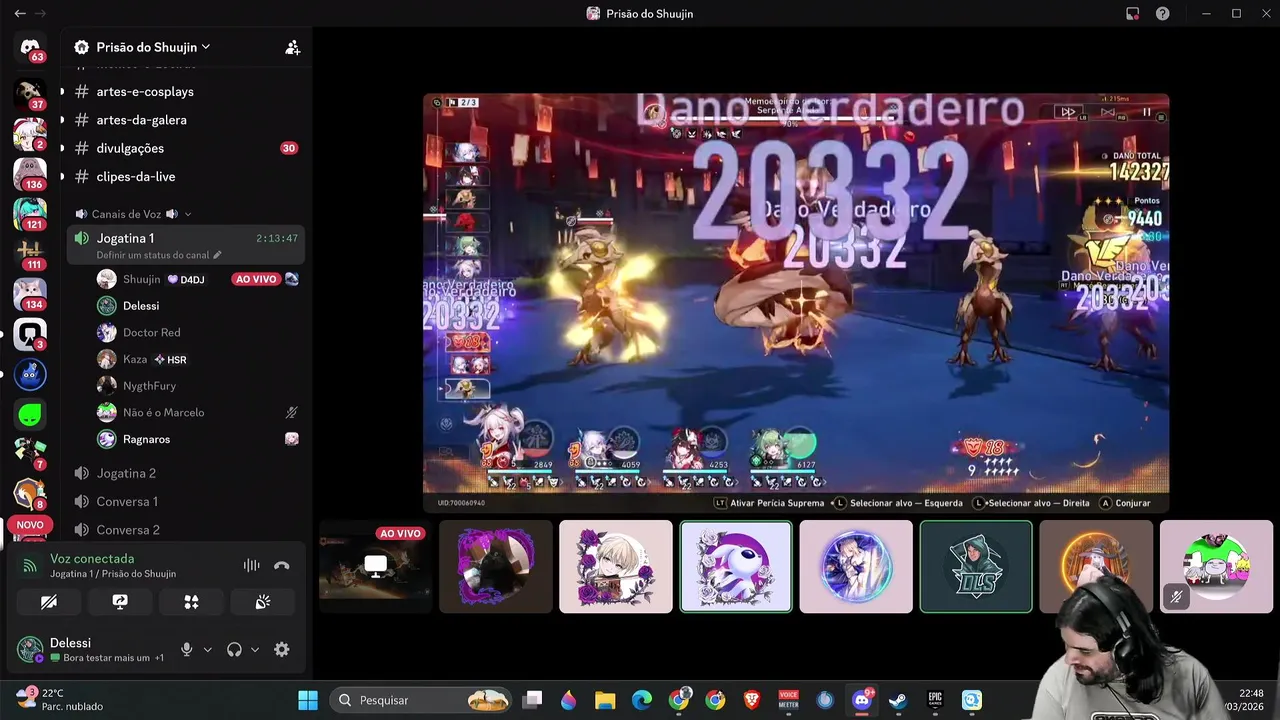Click user NygthFury in voice list
The width and height of the screenshot is (1280, 720).
[149, 386]
